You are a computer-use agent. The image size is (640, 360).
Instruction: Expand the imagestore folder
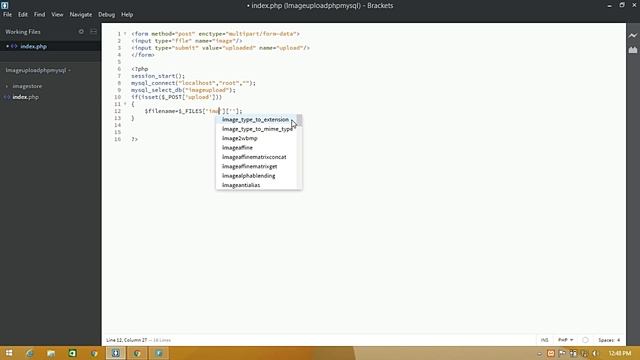(x=7, y=87)
